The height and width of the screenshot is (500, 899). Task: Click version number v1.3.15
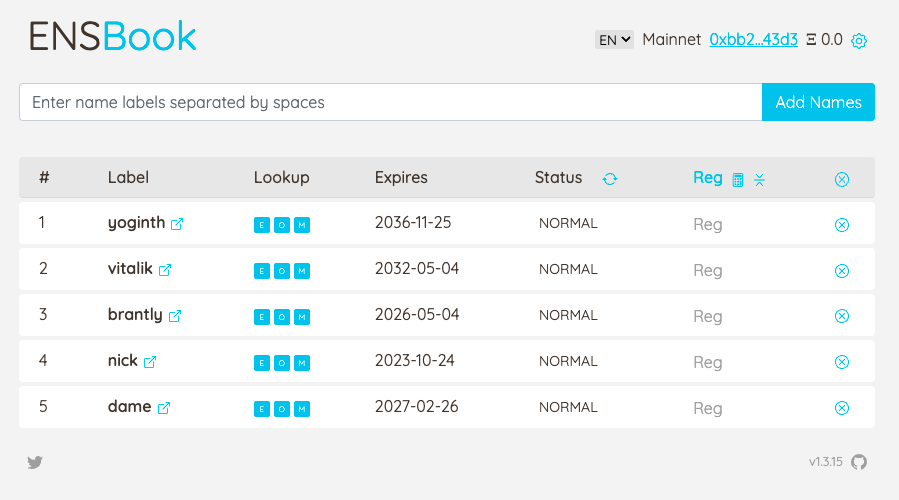(x=826, y=462)
